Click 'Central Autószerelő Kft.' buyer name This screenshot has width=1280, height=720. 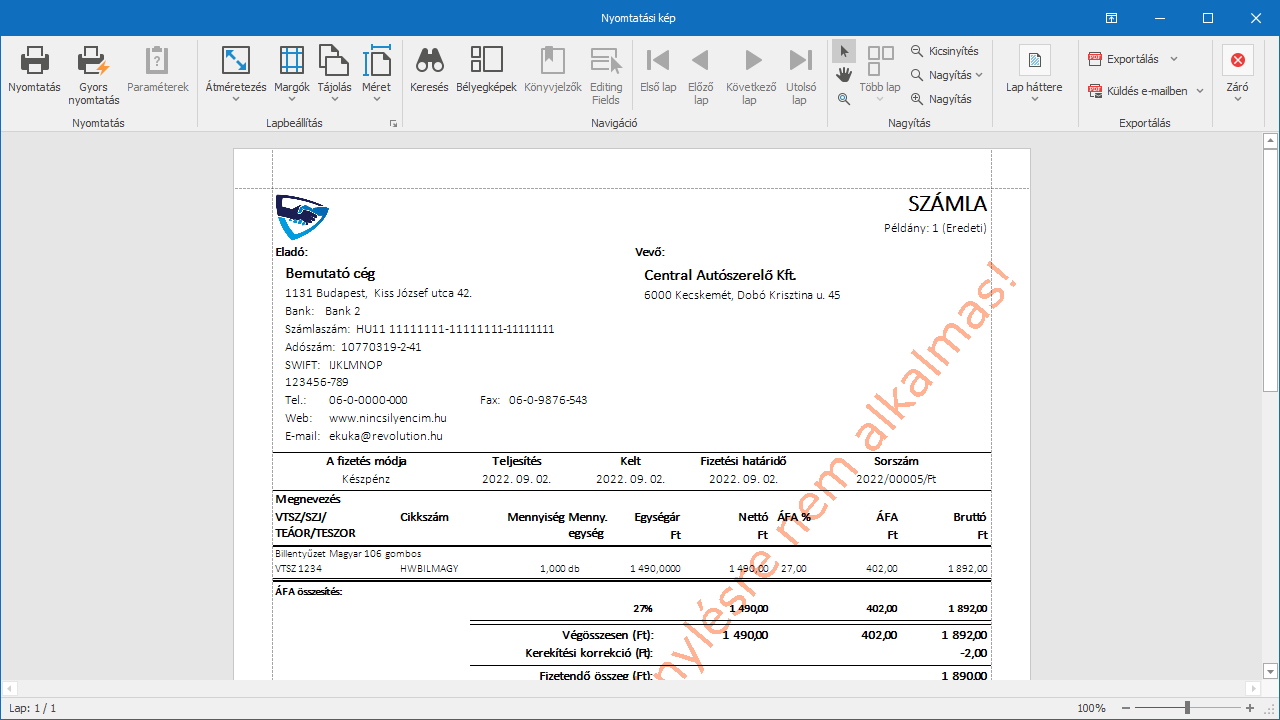click(720, 275)
